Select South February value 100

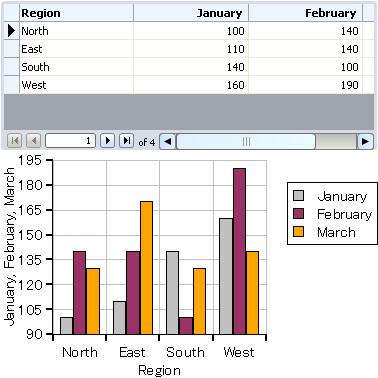[x=305, y=67]
